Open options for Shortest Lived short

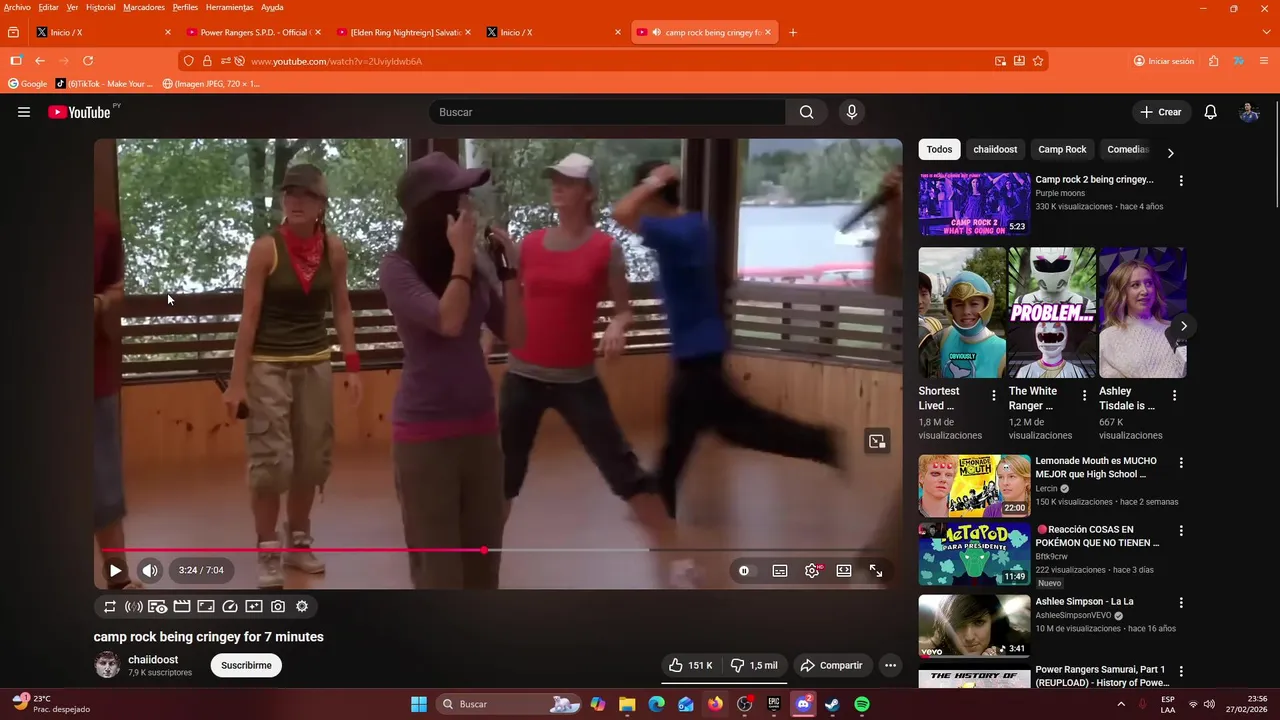click(993, 396)
